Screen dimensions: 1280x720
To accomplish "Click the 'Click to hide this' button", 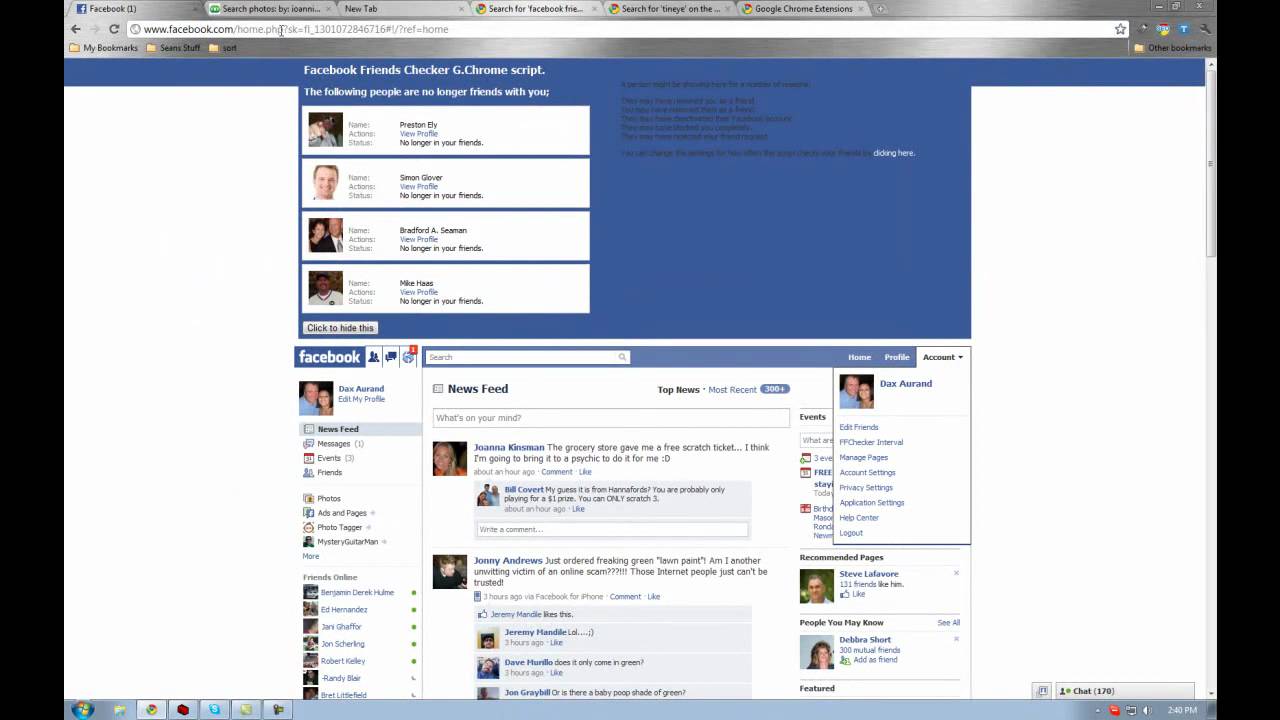I will coord(340,328).
